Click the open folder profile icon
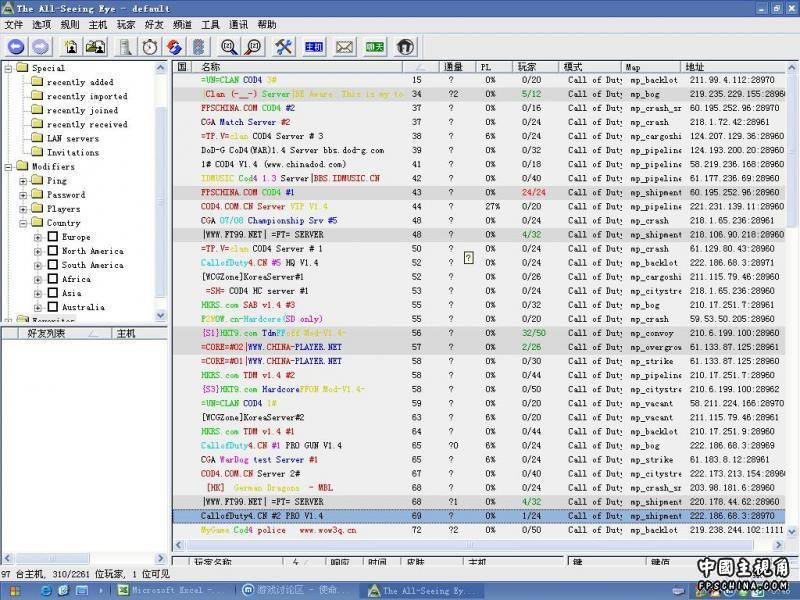This screenshot has height=600, width=800. pos(95,47)
